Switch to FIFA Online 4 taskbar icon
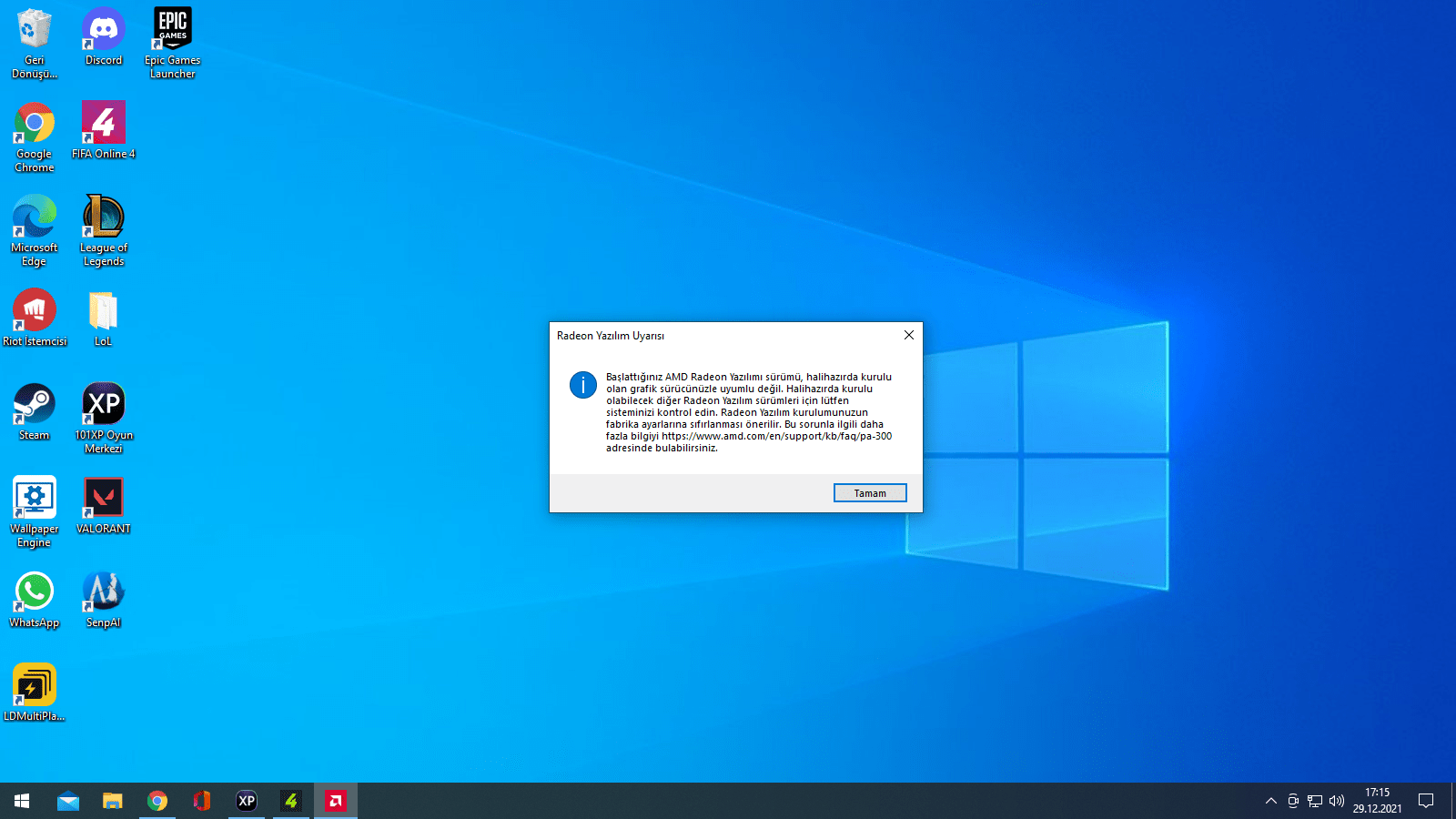The image size is (1456, 819). click(291, 801)
